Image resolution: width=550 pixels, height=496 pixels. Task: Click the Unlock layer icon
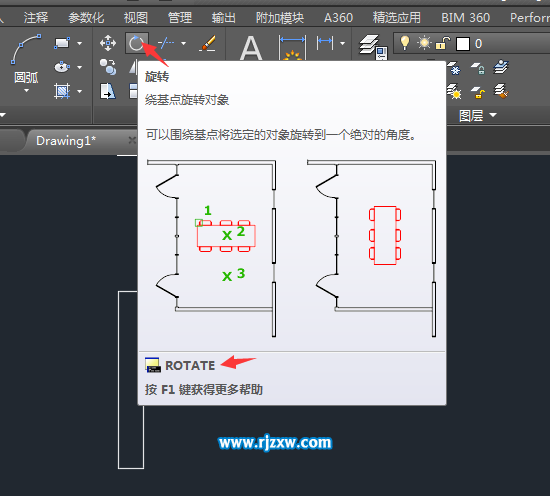click(478, 92)
